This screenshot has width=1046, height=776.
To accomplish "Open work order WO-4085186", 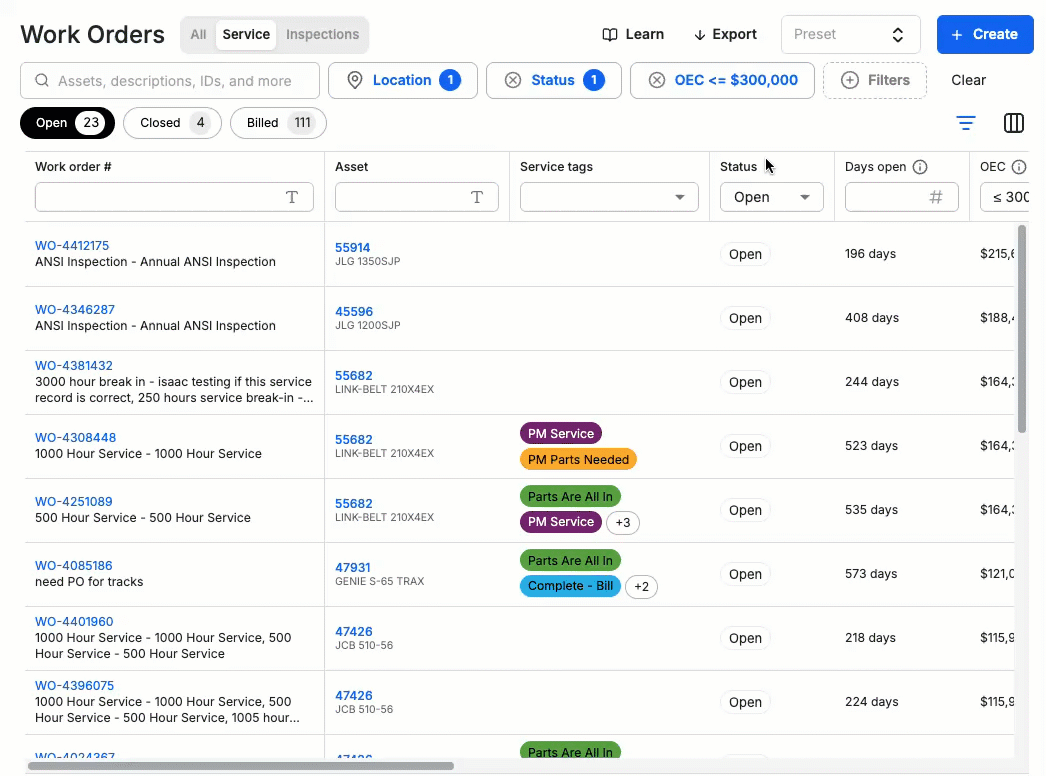I will tap(73, 566).
